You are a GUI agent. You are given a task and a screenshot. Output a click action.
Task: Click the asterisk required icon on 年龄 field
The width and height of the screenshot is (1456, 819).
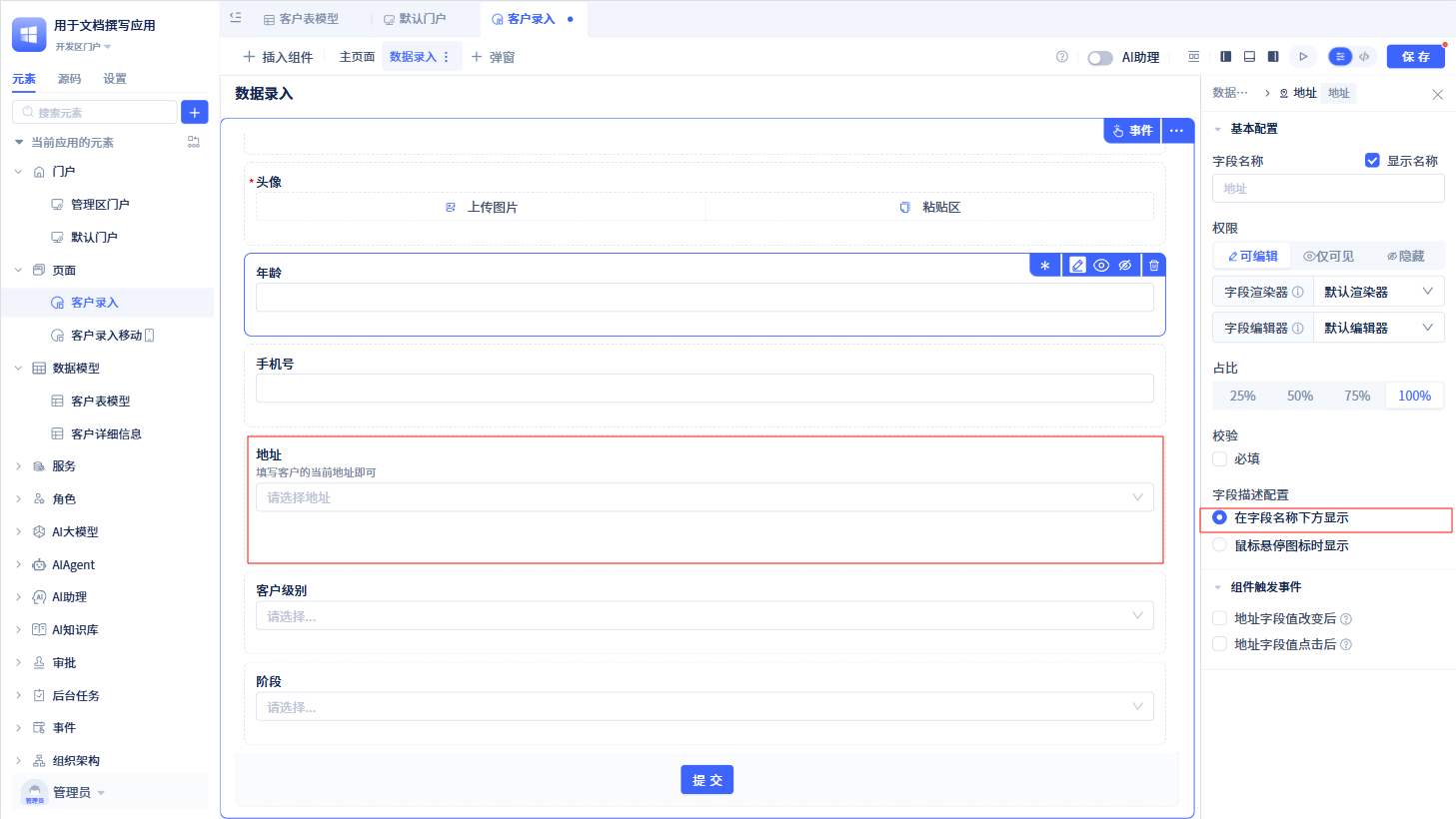(1045, 266)
